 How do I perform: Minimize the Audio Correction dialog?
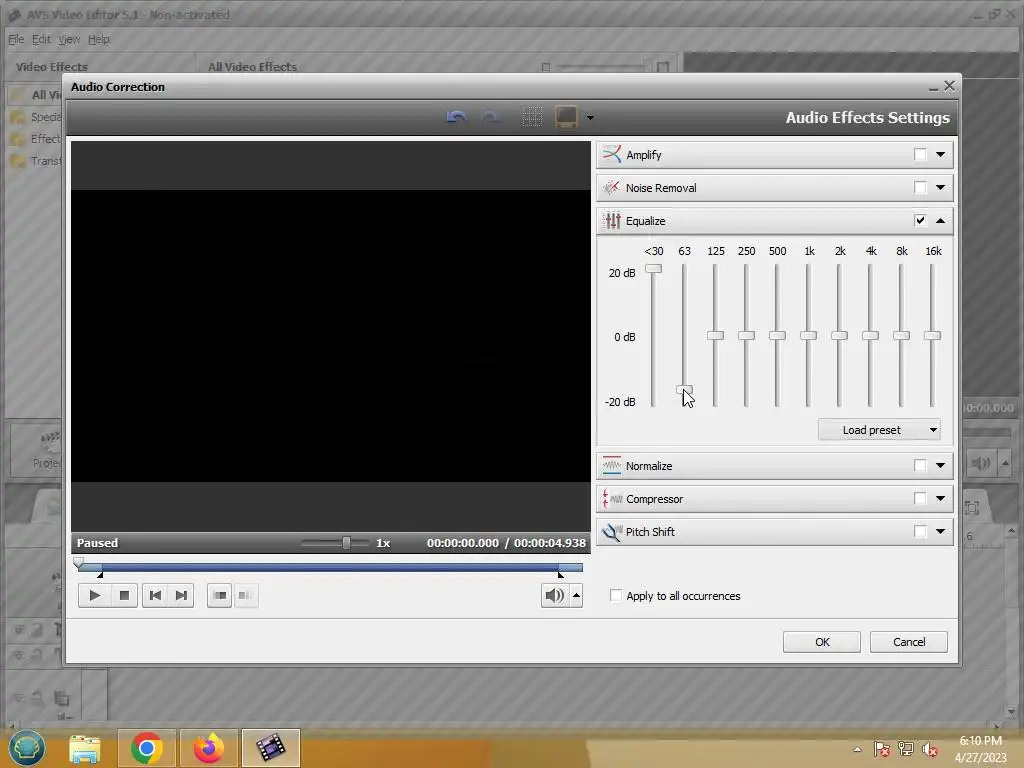tap(933, 87)
